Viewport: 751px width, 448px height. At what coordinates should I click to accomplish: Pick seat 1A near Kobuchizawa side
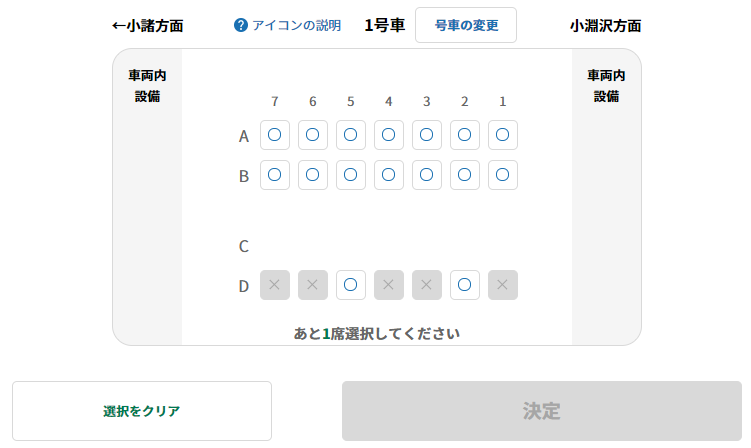[x=502, y=135]
